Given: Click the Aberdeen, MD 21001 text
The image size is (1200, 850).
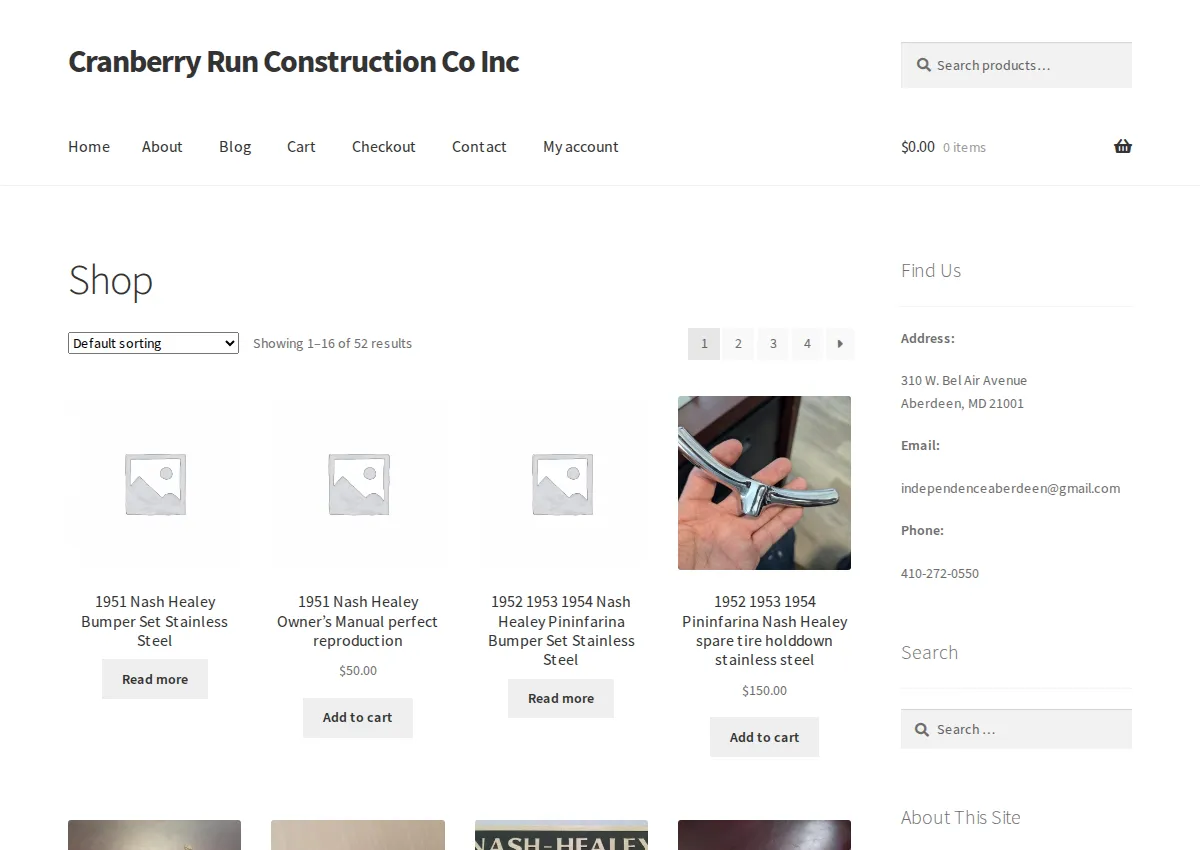Looking at the screenshot, I should (x=962, y=403).
